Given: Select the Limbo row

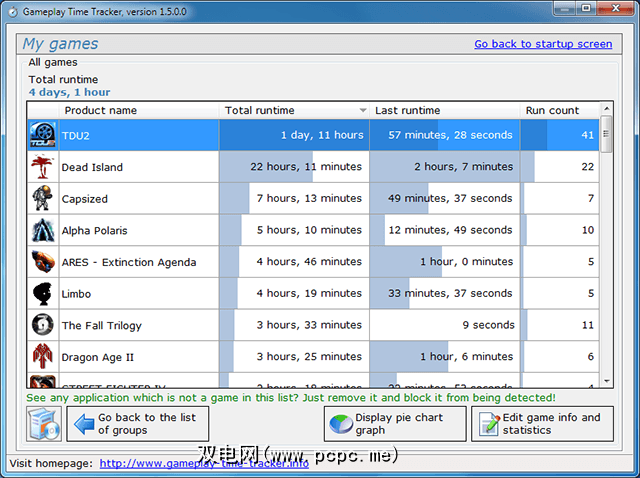Looking at the screenshot, I should click(313, 293).
